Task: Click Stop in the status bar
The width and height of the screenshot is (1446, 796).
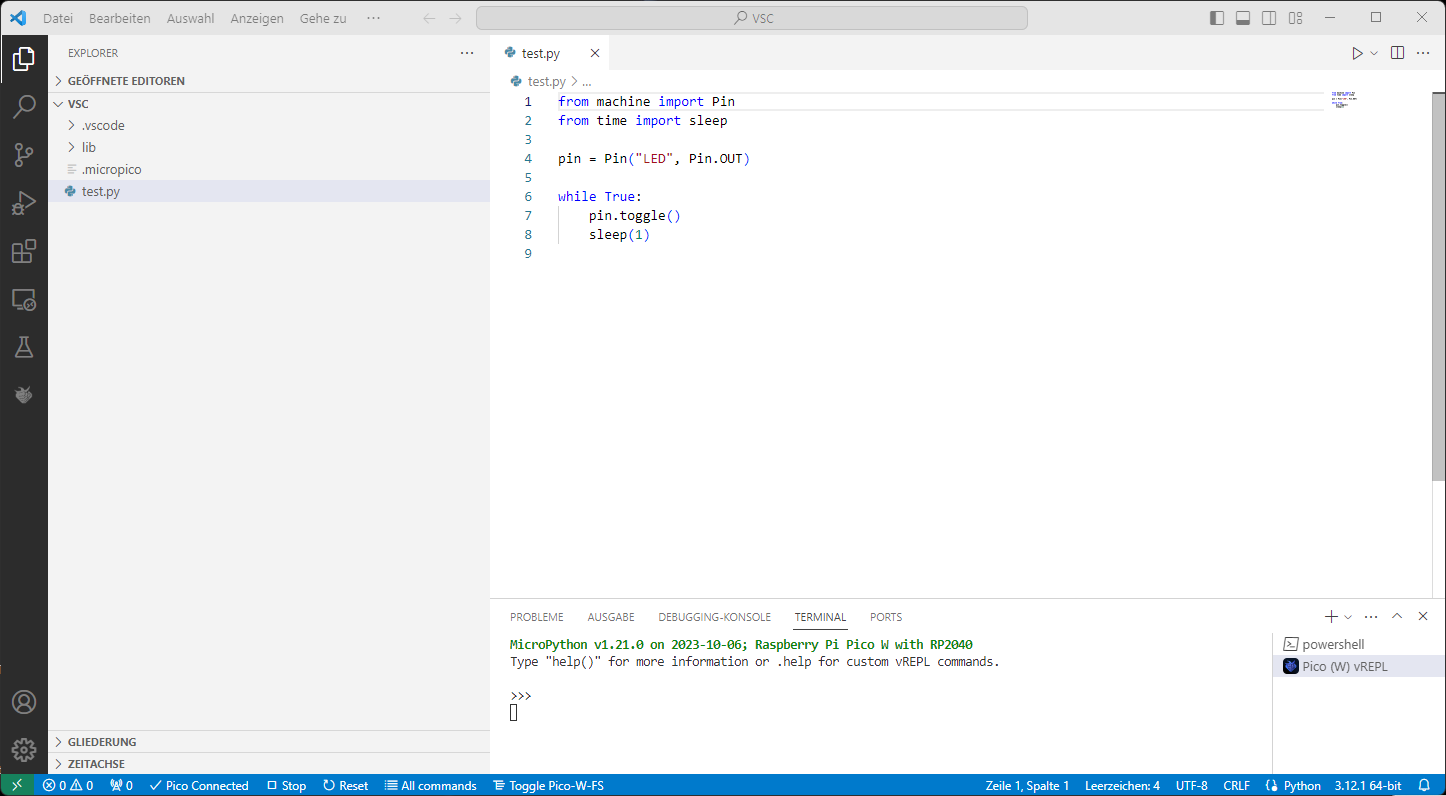Action: point(287,786)
